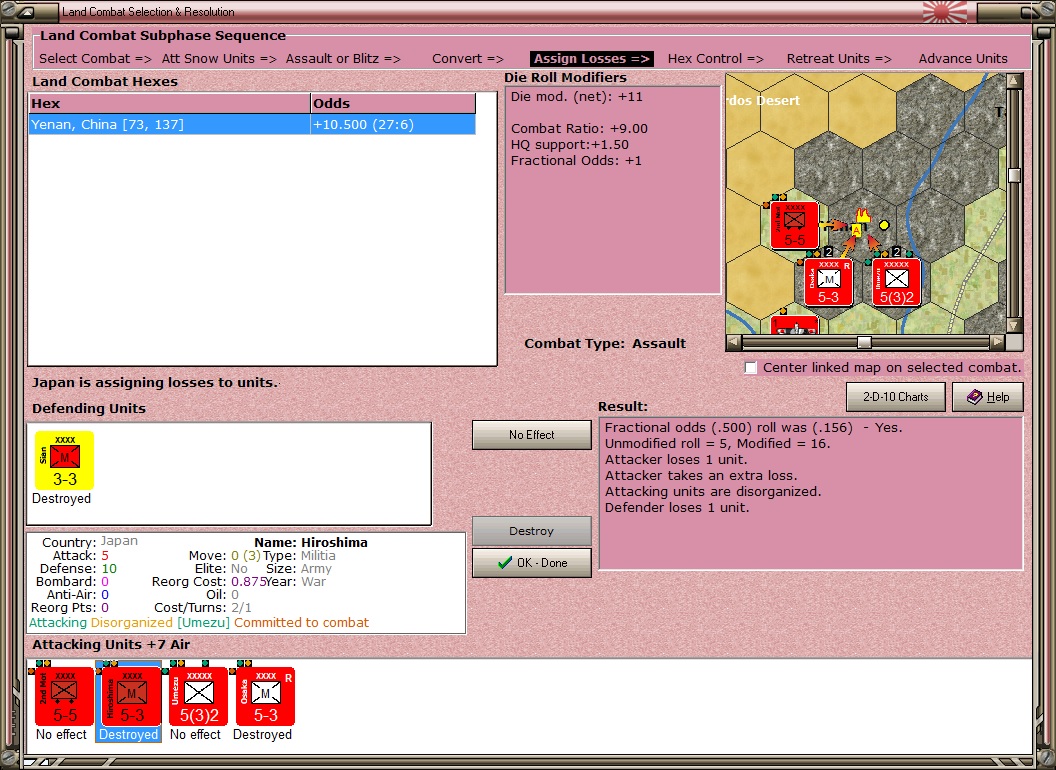This screenshot has width=1056, height=770.
Task: Click No effect label under Umezu unit
Action: click(x=195, y=734)
